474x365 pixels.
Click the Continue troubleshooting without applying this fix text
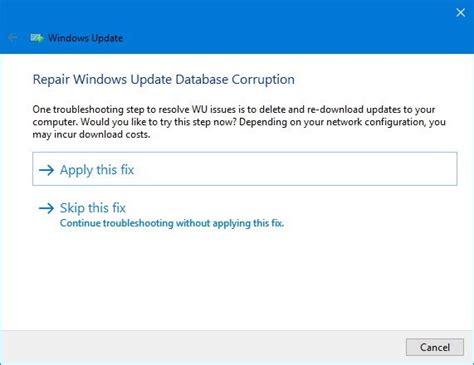[x=172, y=223]
